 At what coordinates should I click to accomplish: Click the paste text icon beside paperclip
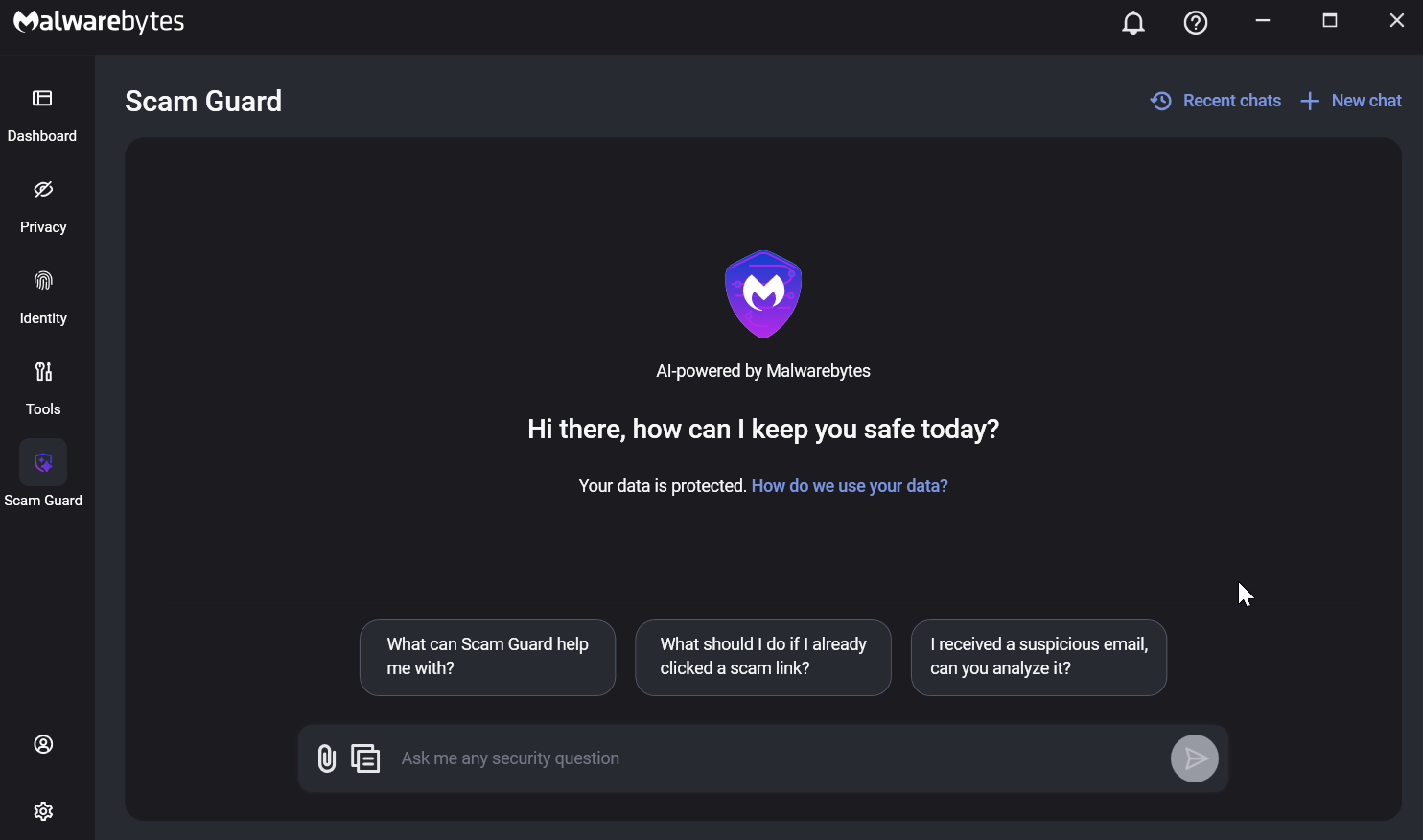point(365,758)
